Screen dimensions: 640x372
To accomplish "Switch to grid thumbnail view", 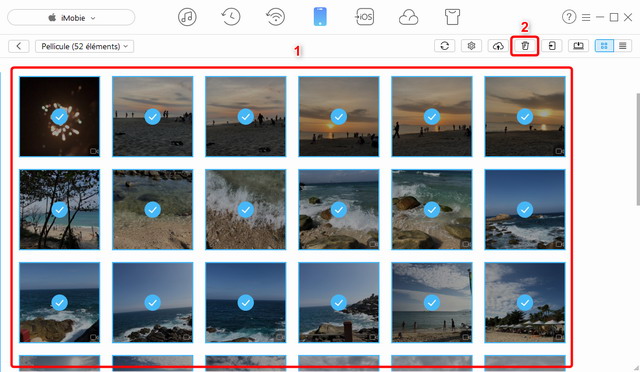I will coord(604,46).
